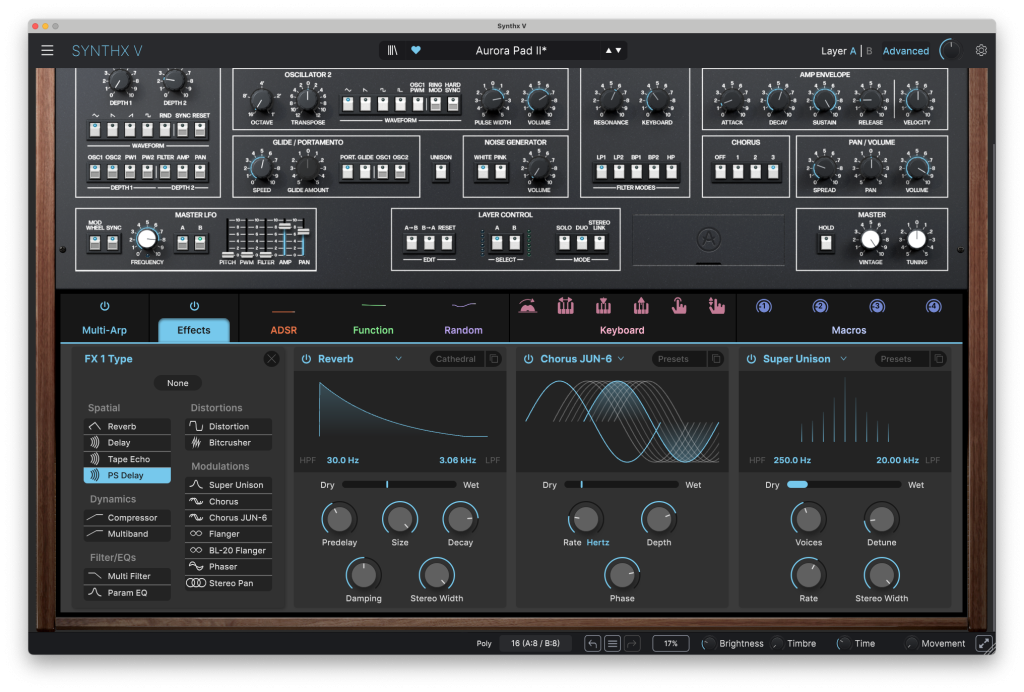The height and width of the screenshot is (692, 1024).
Task: Click the 17% CPU meter box
Action: pos(671,644)
